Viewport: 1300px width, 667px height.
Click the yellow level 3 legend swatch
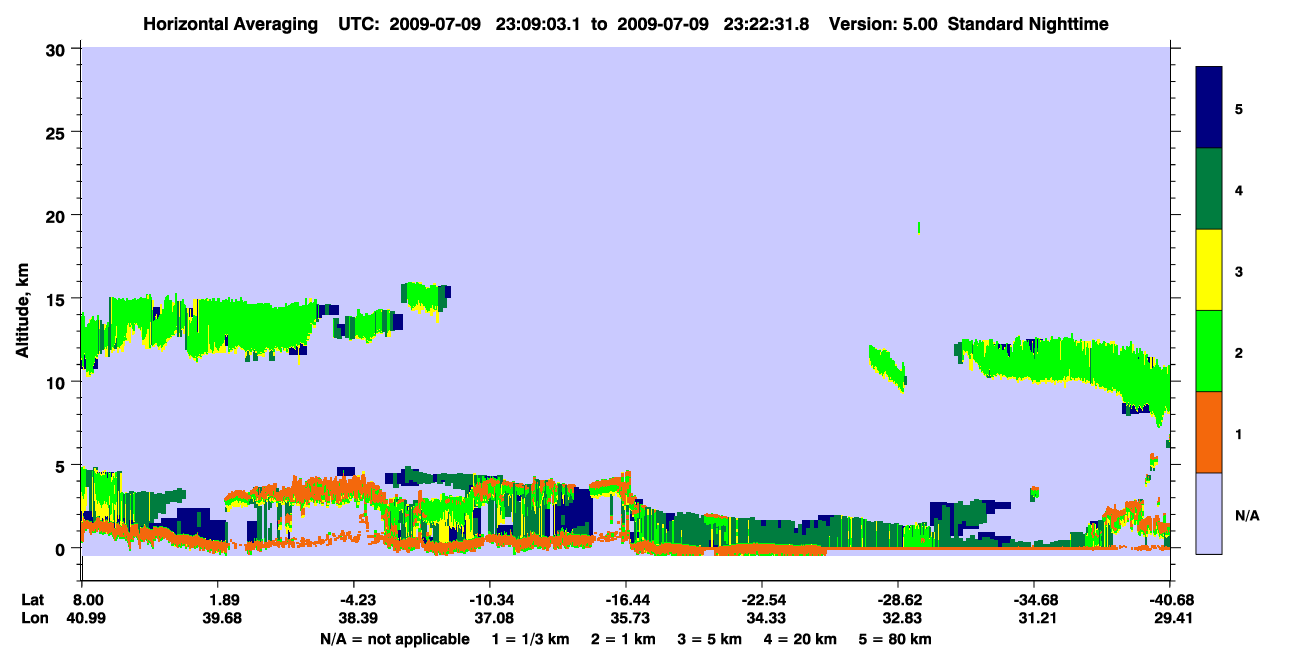coord(1209,270)
